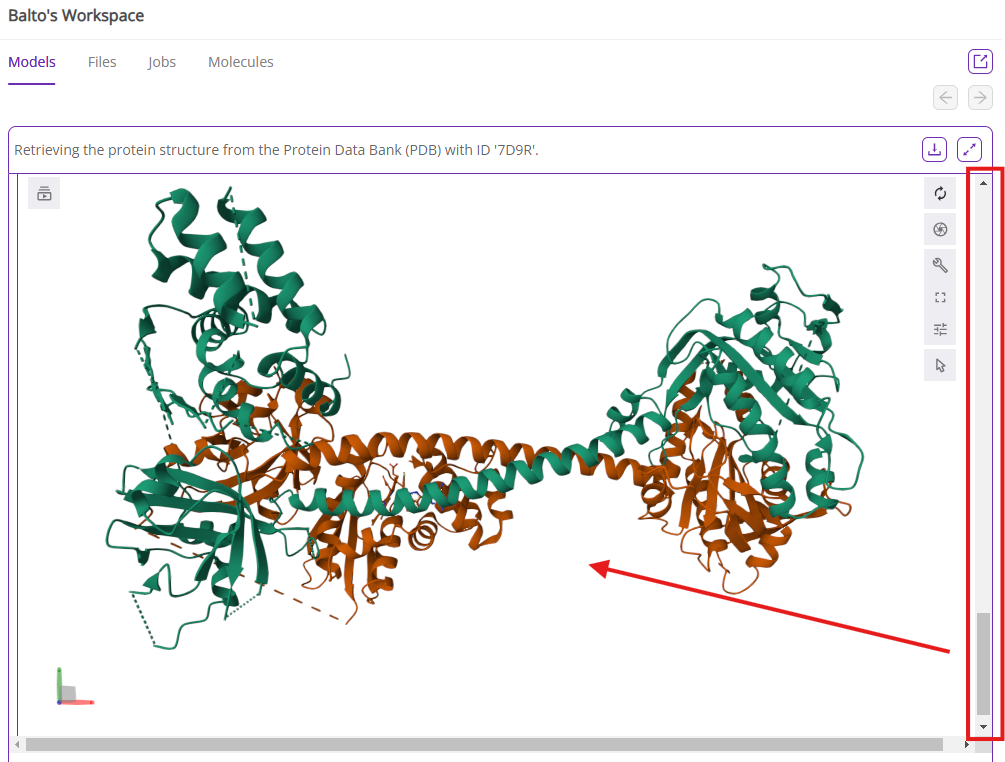
Task: Go to next model with right arrow
Action: (x=980, y=97)
